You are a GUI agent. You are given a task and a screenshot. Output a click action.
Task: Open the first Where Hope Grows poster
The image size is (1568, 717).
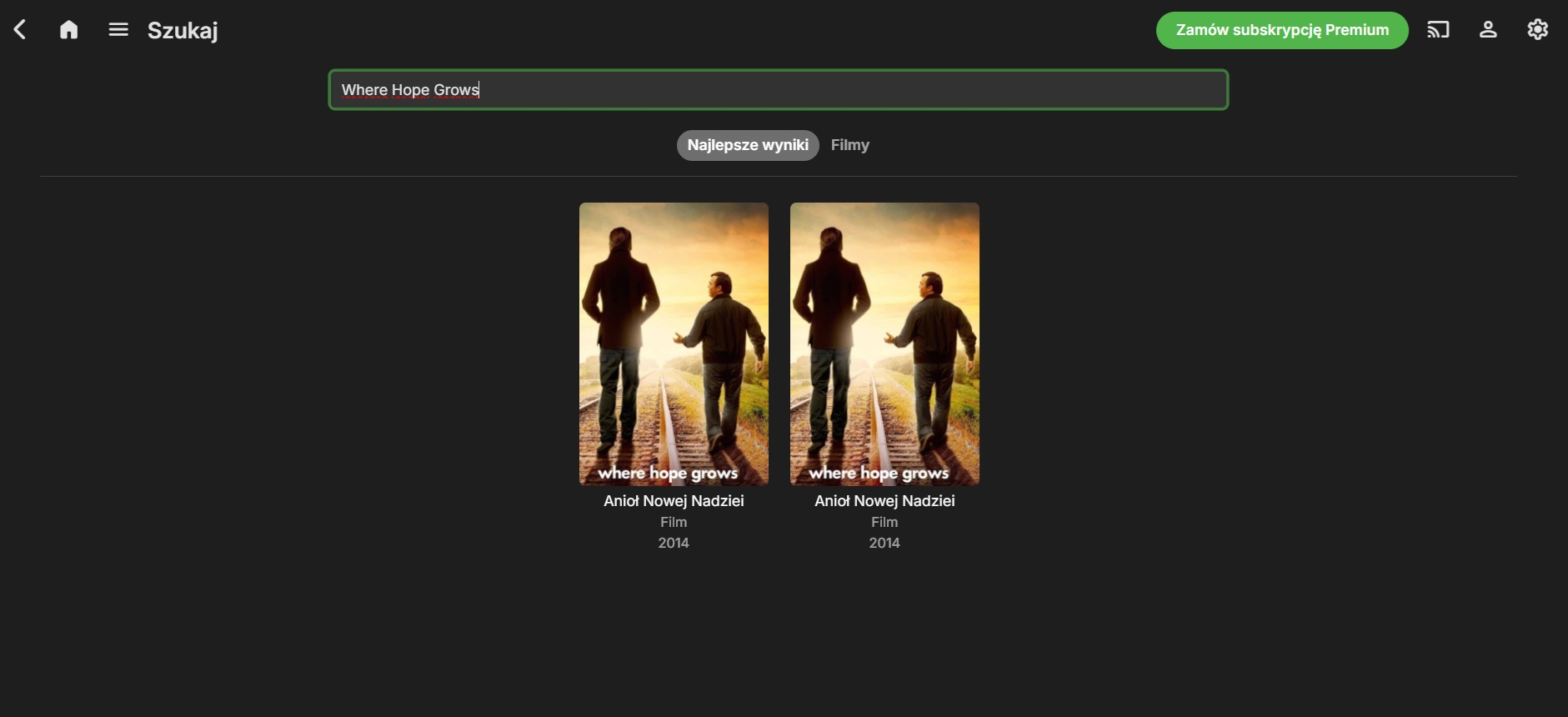pyautogui.click(x=674, y=343)
